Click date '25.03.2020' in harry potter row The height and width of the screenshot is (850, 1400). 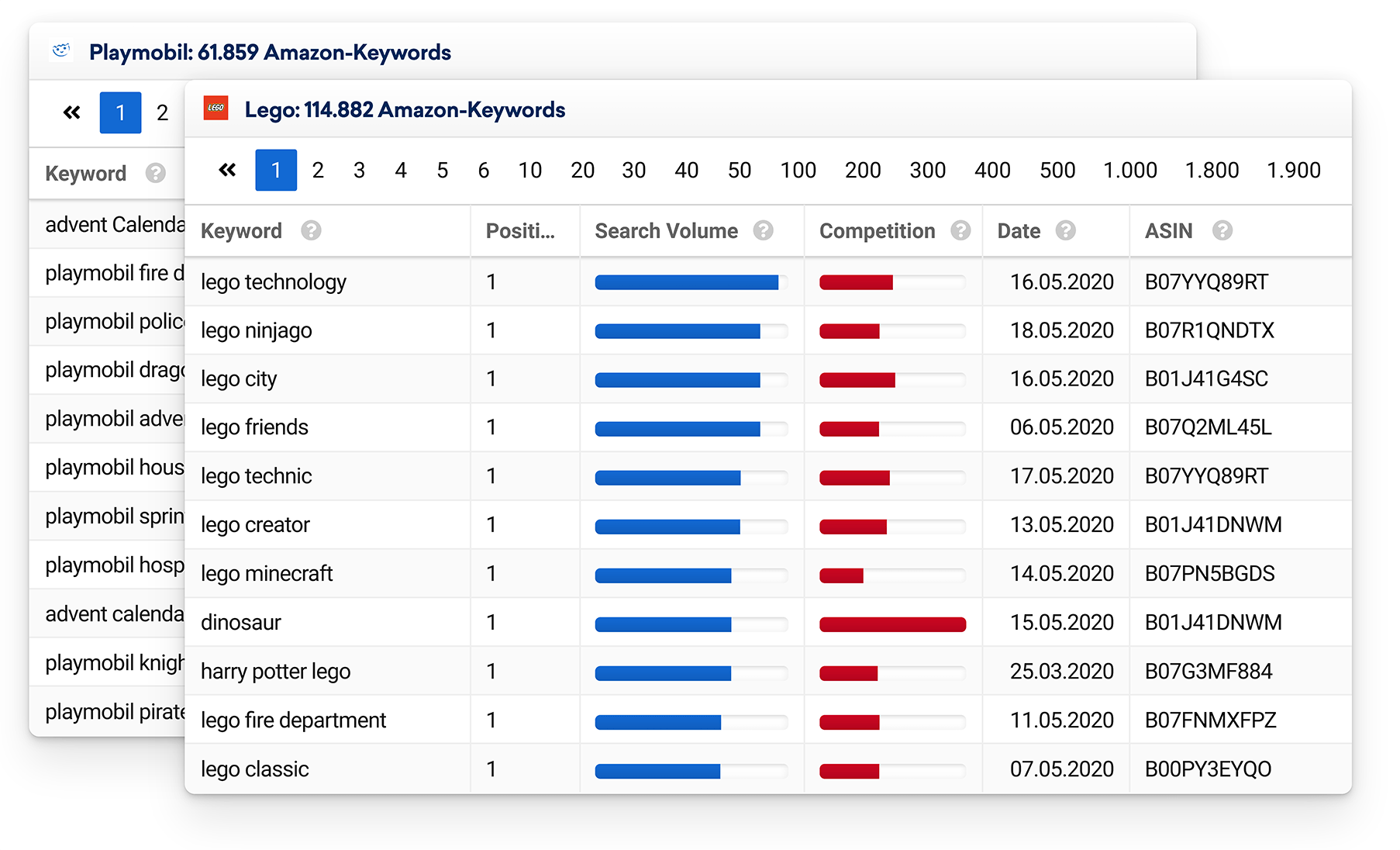tap(1062, 672)
